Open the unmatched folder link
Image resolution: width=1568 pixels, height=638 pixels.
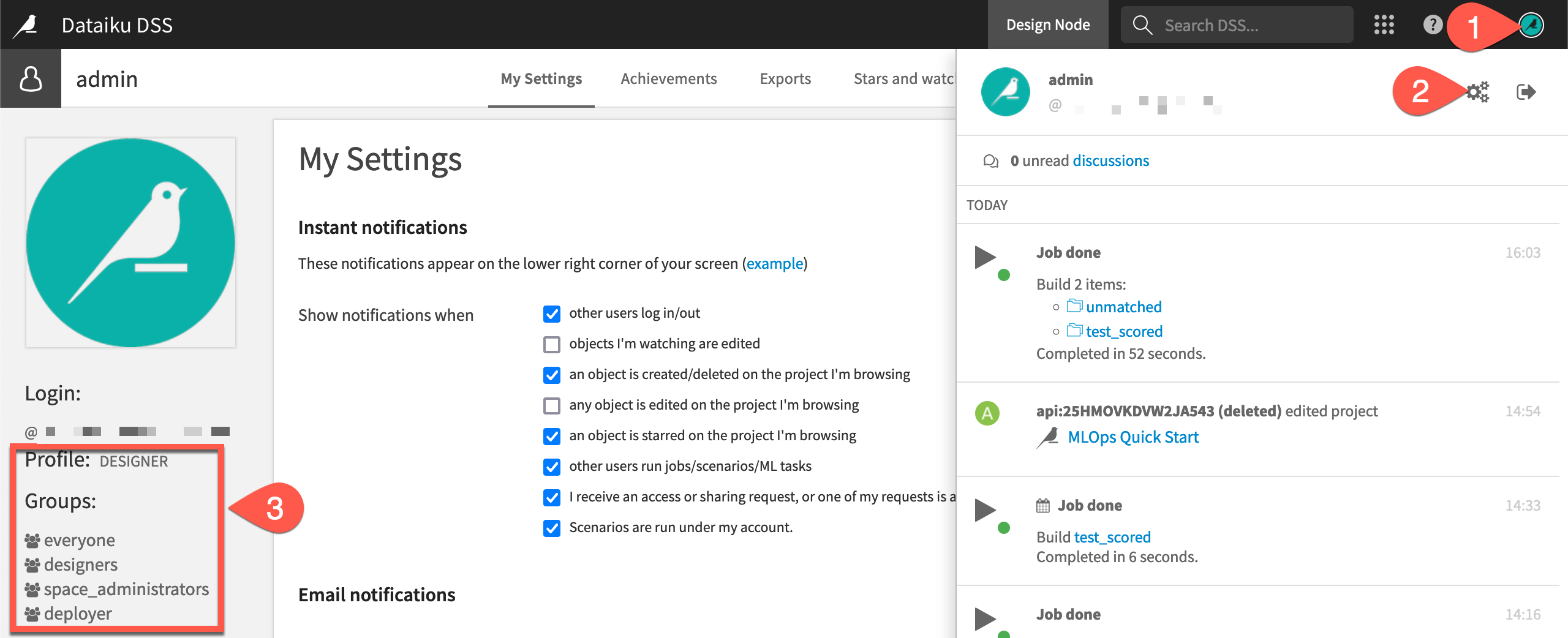coord(1123,307)
